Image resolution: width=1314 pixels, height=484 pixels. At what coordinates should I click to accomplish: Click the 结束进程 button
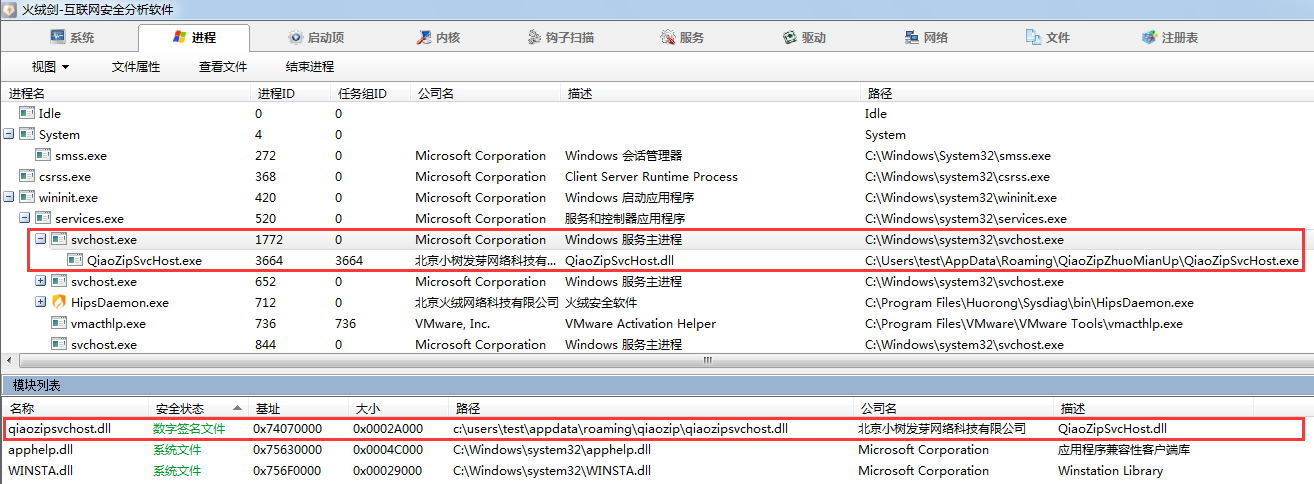[x=309, y=67]
